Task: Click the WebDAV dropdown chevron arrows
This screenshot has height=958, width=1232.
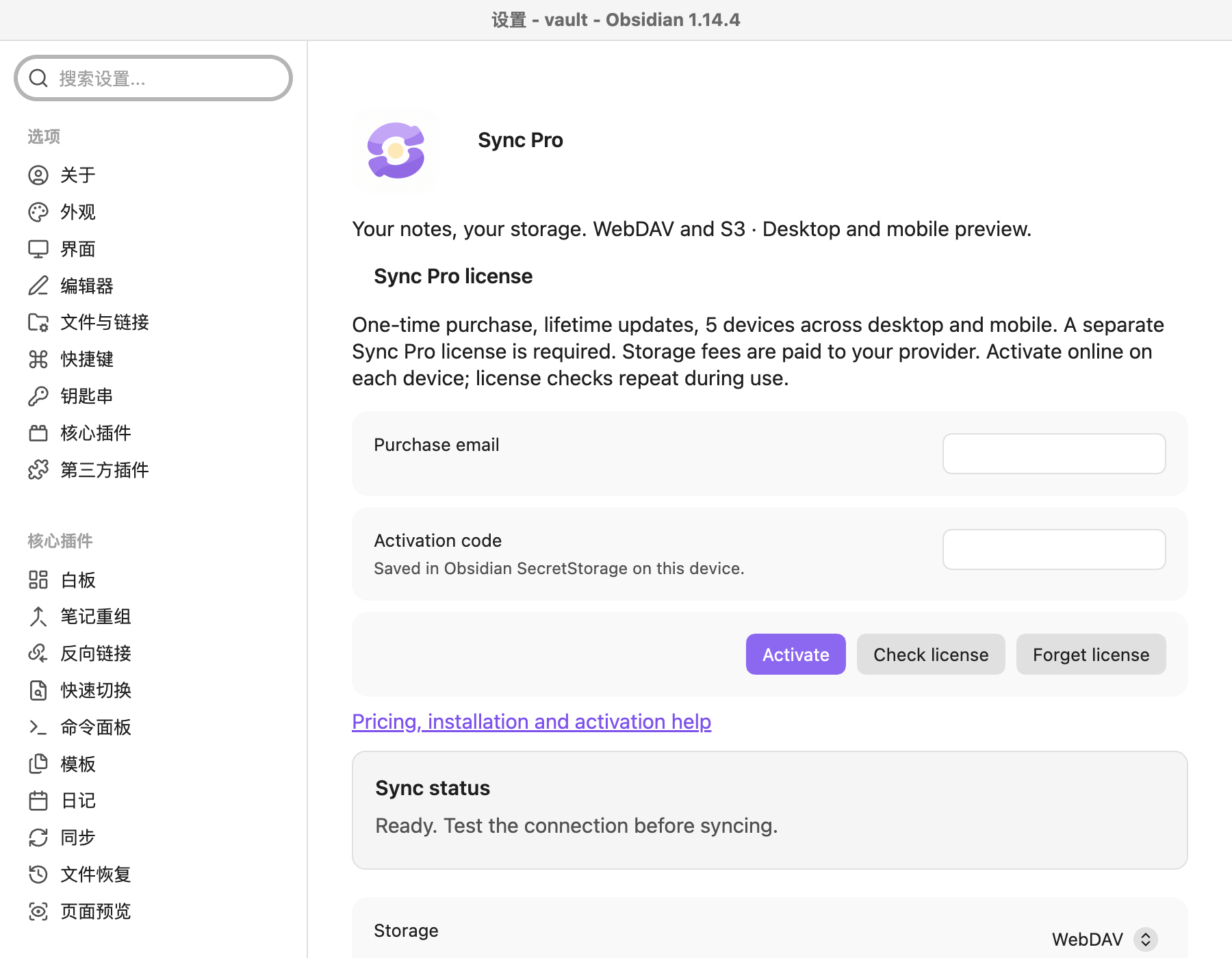Action: point(1146,940)
